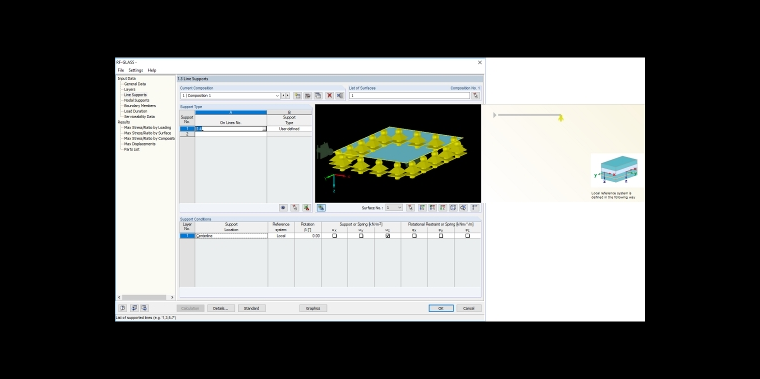Click the red X delete composition icon

(x=330, y=95)
